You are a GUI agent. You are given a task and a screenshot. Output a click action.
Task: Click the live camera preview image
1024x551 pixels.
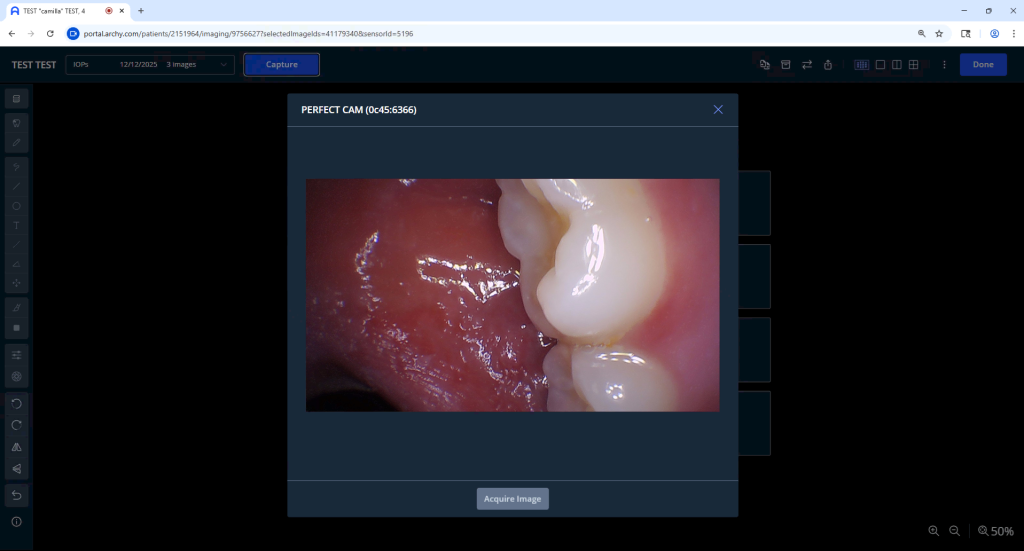(x=512, y=295)
